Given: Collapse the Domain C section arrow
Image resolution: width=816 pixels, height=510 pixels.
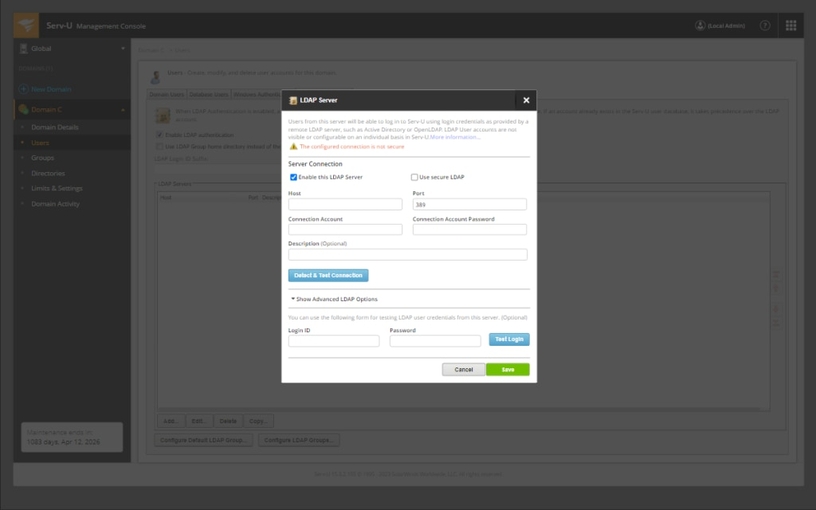Looking at the screenshot, I should 123,109.
